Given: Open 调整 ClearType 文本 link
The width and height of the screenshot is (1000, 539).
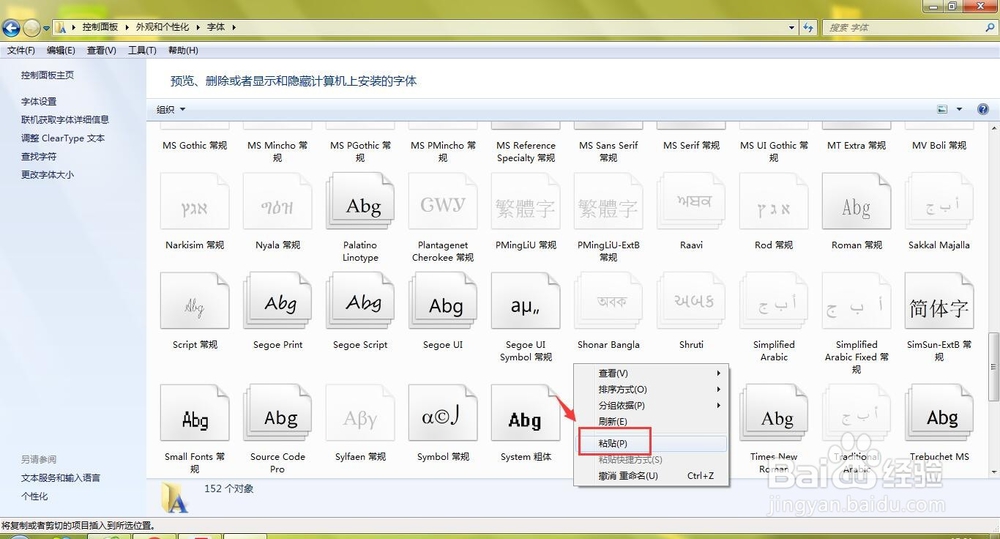Looking at the screenshot, I should pos(62,138).
